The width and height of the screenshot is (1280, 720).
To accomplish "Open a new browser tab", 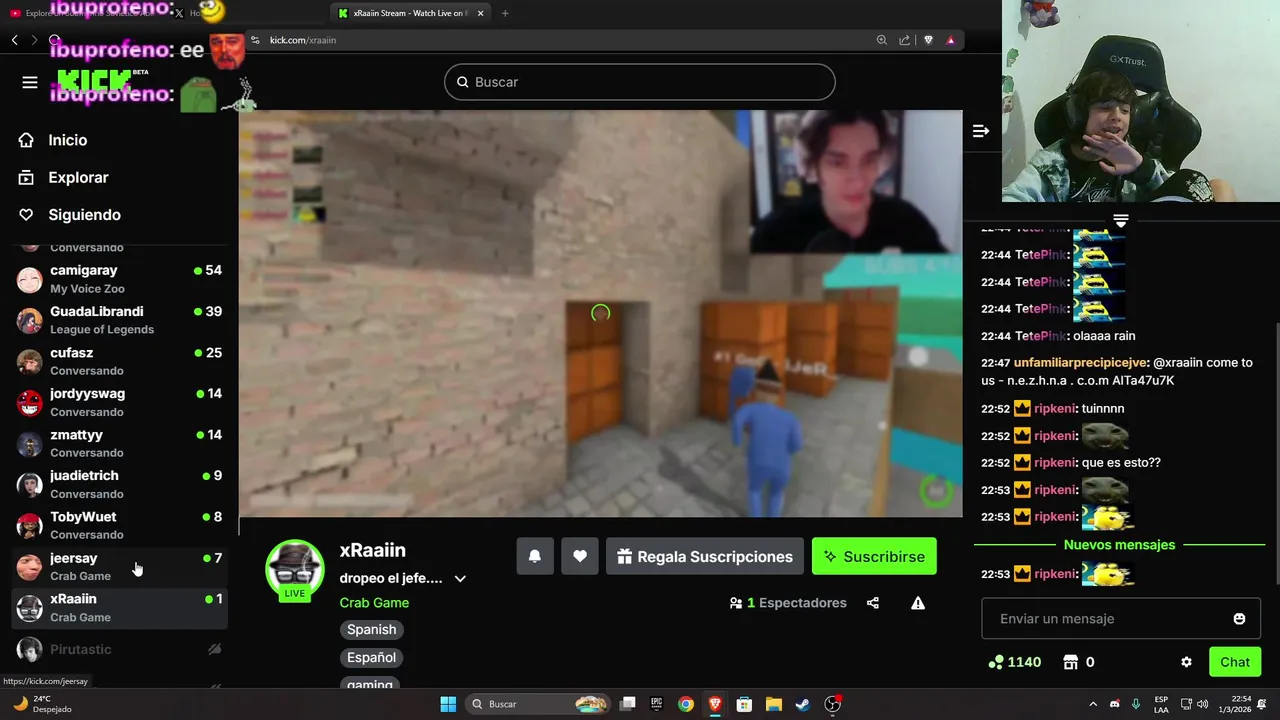I will pyautogui.click(x=504, y=13).
